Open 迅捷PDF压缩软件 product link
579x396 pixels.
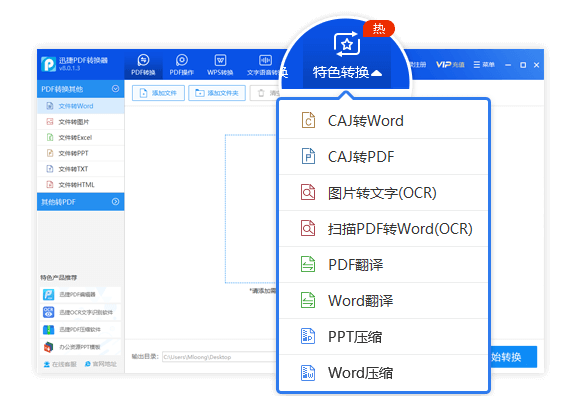[80, 330]
